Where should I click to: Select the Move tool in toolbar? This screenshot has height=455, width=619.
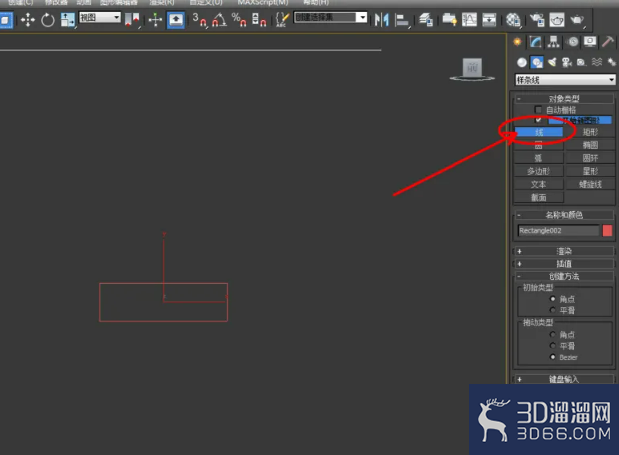pyautogui.click(x=28, y=20)
